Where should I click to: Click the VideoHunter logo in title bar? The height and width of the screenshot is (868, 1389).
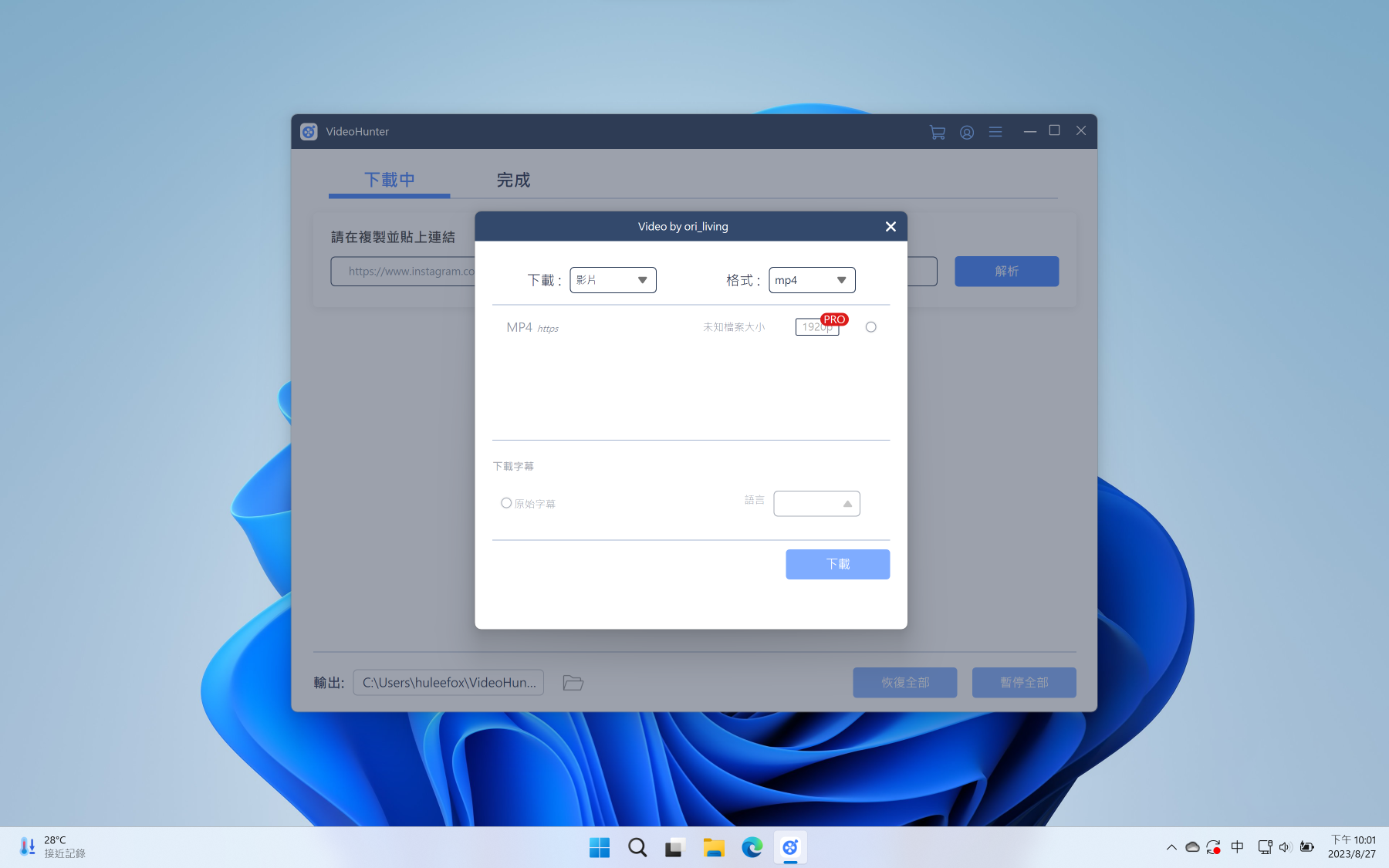tap(309, 132)
